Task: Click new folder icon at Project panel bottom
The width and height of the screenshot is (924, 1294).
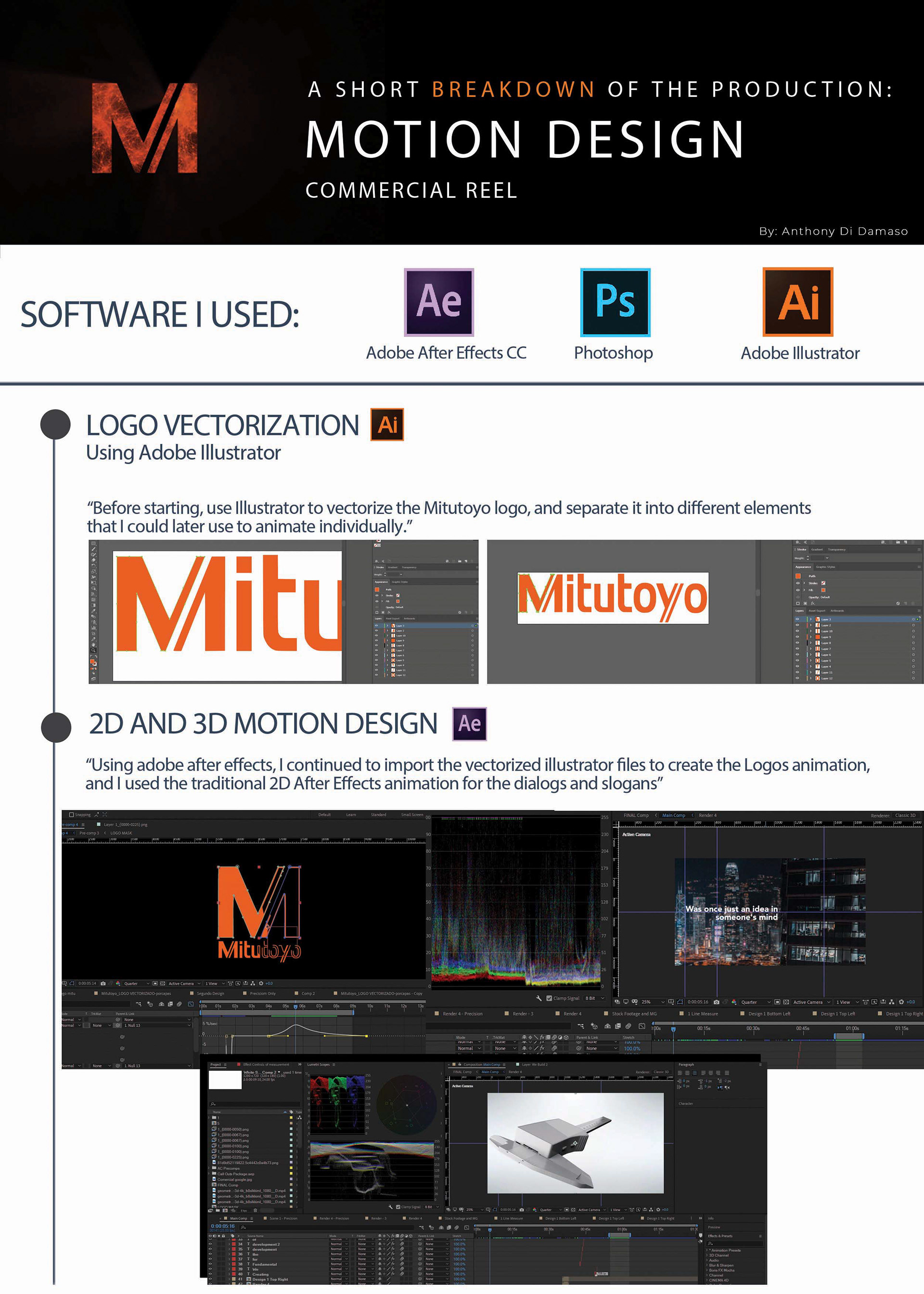Action: coord(218,1210)
